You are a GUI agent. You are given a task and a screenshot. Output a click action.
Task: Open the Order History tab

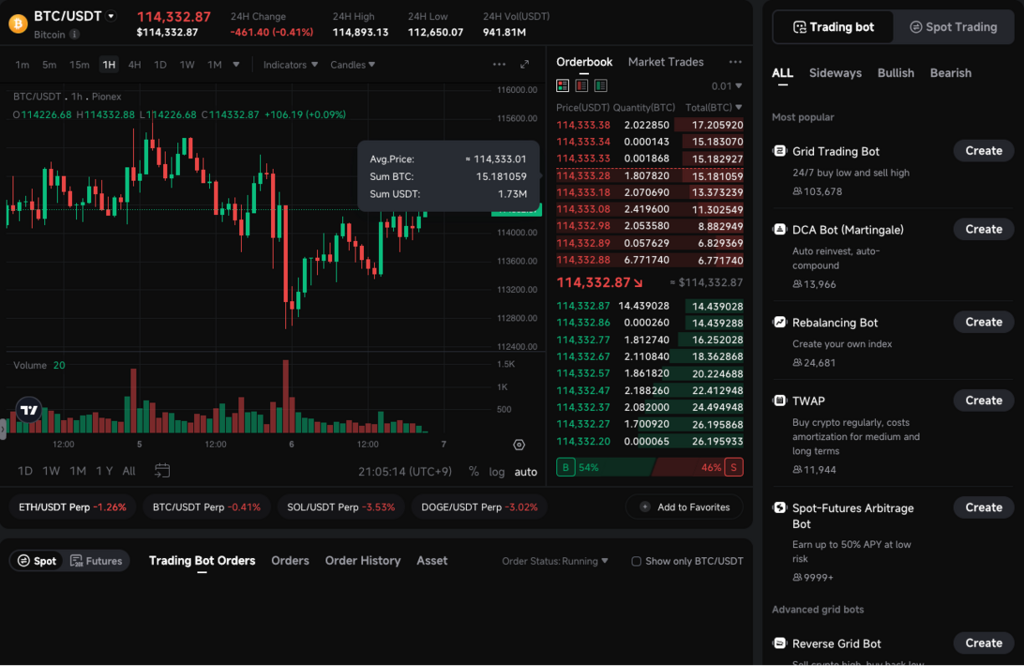point(362,561)
